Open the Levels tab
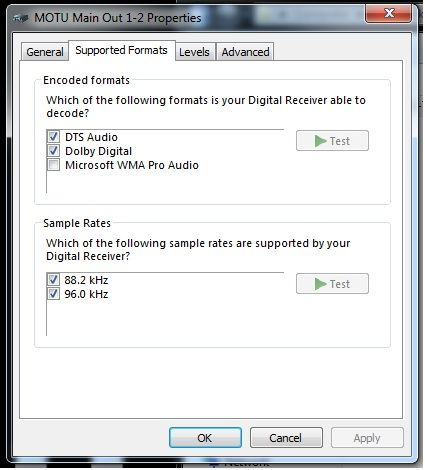 pos(194,52)
